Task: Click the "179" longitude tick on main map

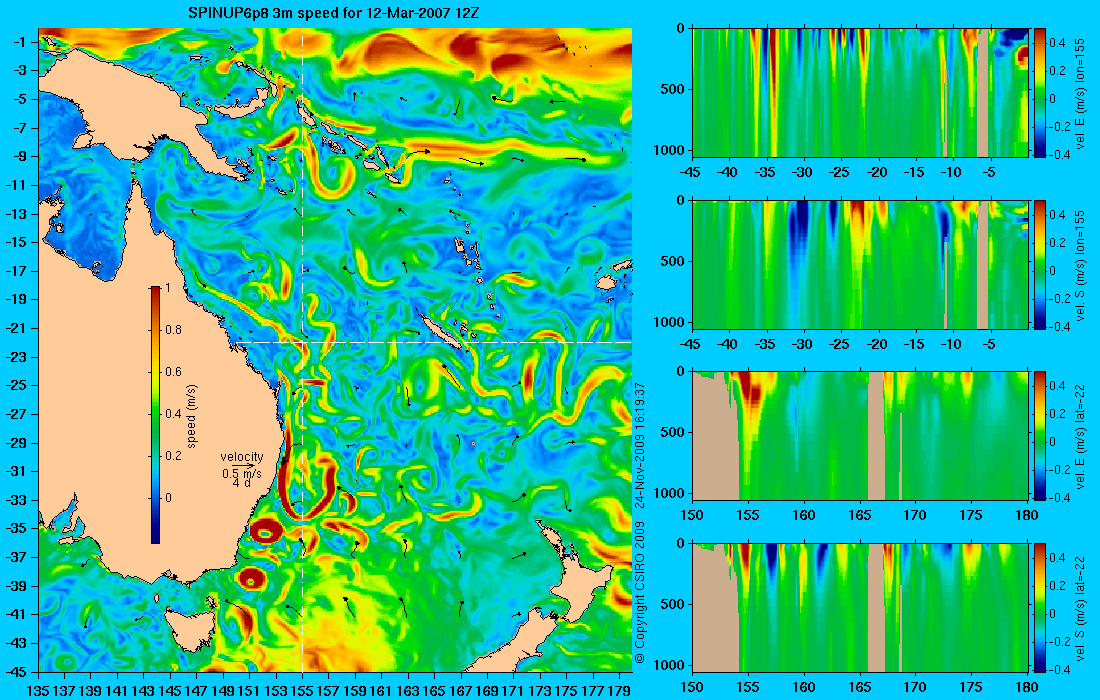Action: [619, 691]
